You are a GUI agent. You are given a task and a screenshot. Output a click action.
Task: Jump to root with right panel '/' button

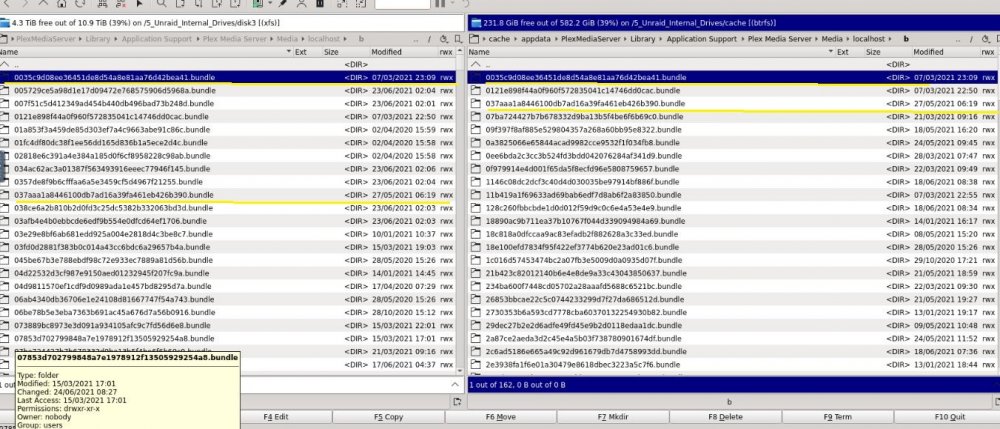coord(971,39)
